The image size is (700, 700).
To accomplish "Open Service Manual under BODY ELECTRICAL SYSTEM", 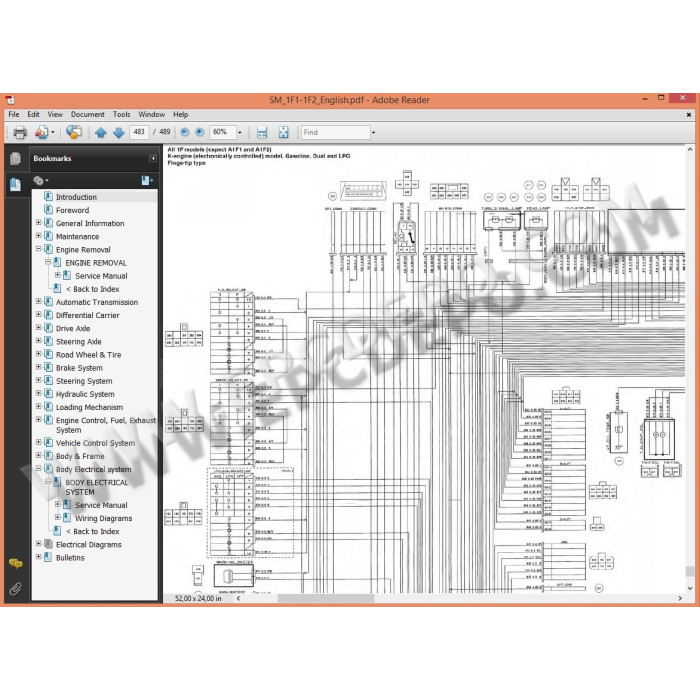I will [101, 505].
